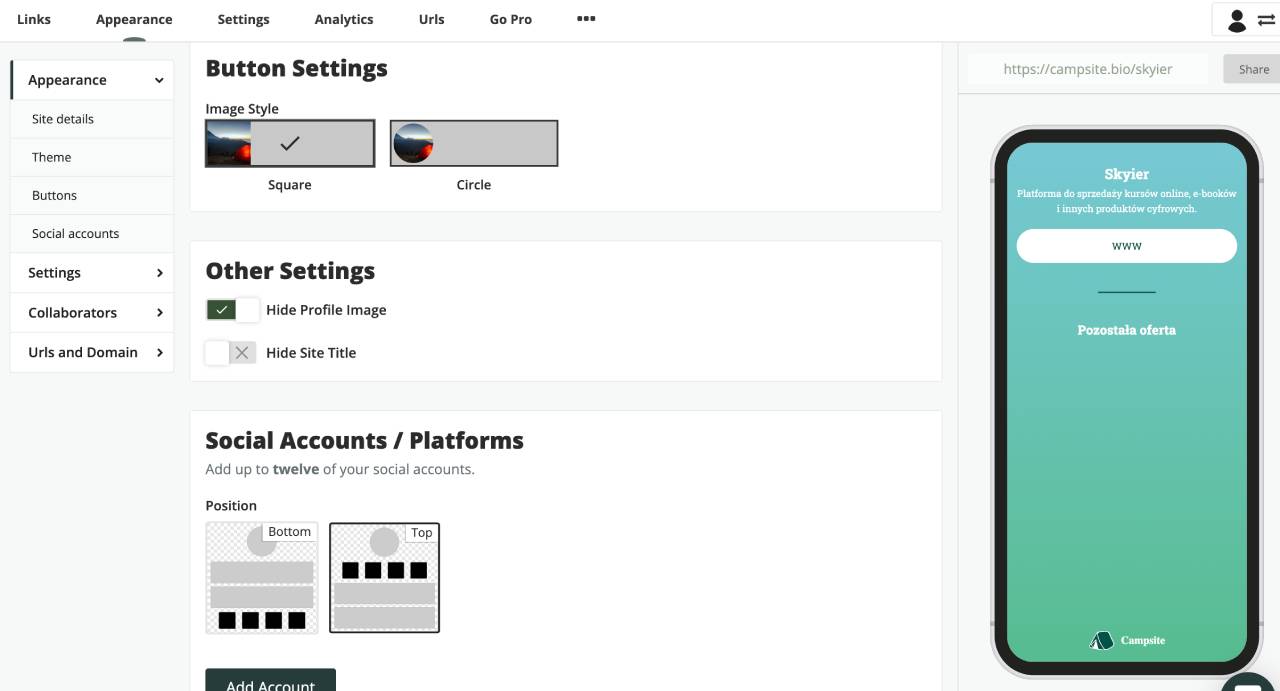The height and width of the screenshot is (691, 1280).
Task: Expand the Collaborators sidebar section
Action: click(92, 312)
